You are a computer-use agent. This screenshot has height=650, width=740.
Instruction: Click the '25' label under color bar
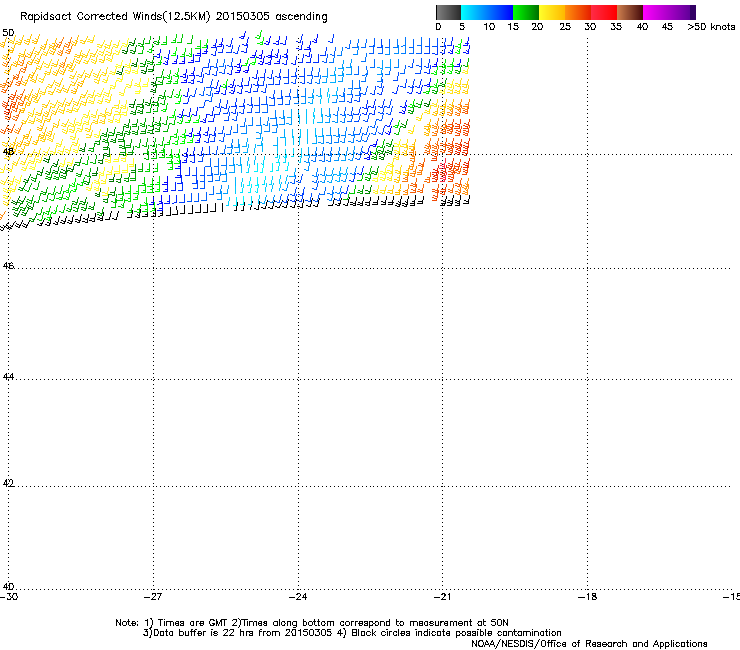pyautogui.click(x=565, y=27)
